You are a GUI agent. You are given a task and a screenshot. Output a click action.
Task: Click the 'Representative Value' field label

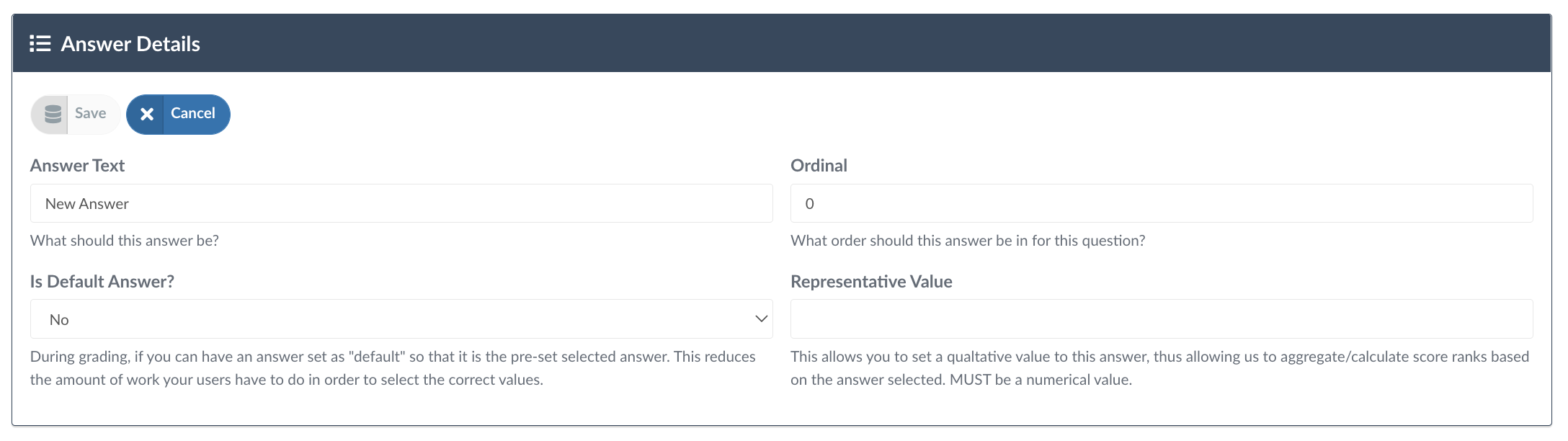(871, 282)
